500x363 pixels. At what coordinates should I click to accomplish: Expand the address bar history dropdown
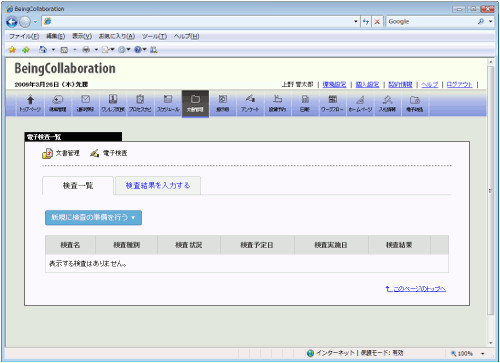(x=356, y=22)
